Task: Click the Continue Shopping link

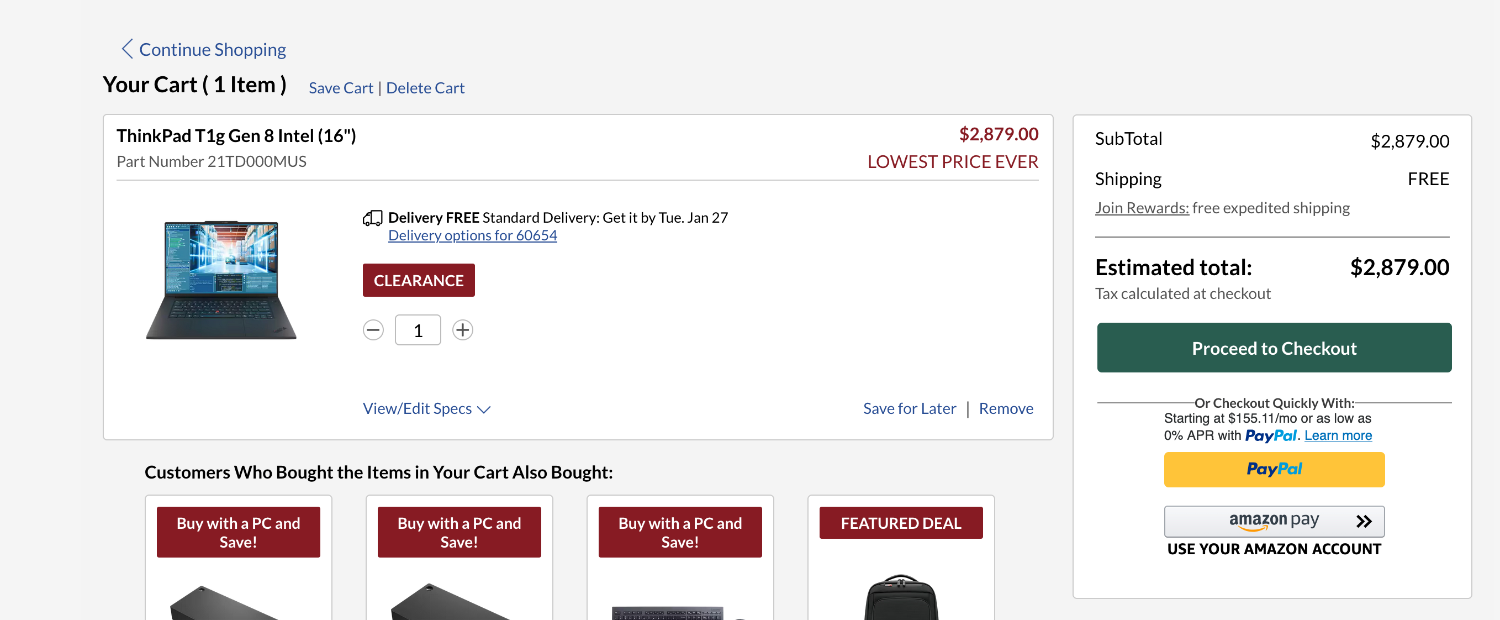Action: 212,49
